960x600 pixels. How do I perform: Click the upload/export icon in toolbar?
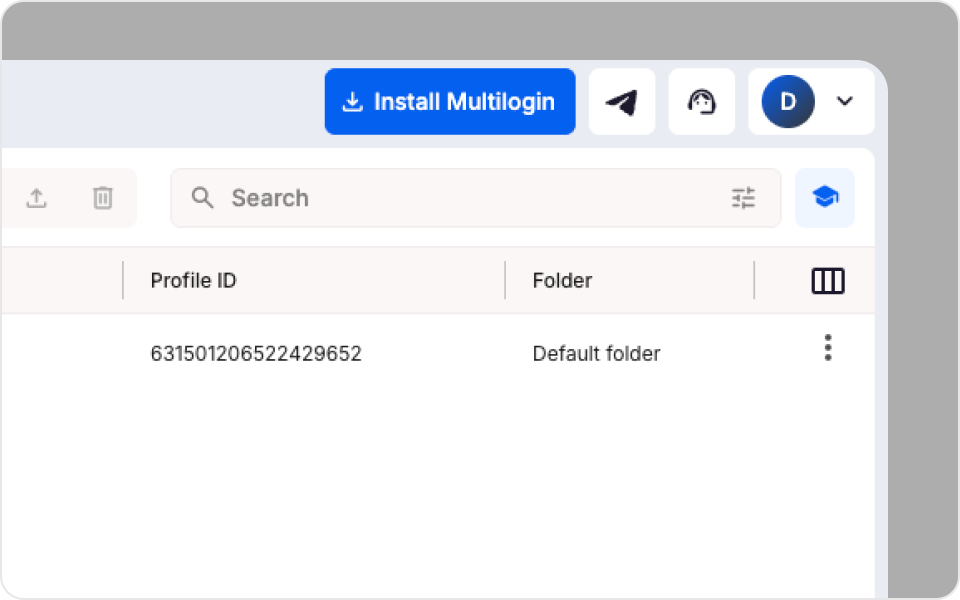37,198
